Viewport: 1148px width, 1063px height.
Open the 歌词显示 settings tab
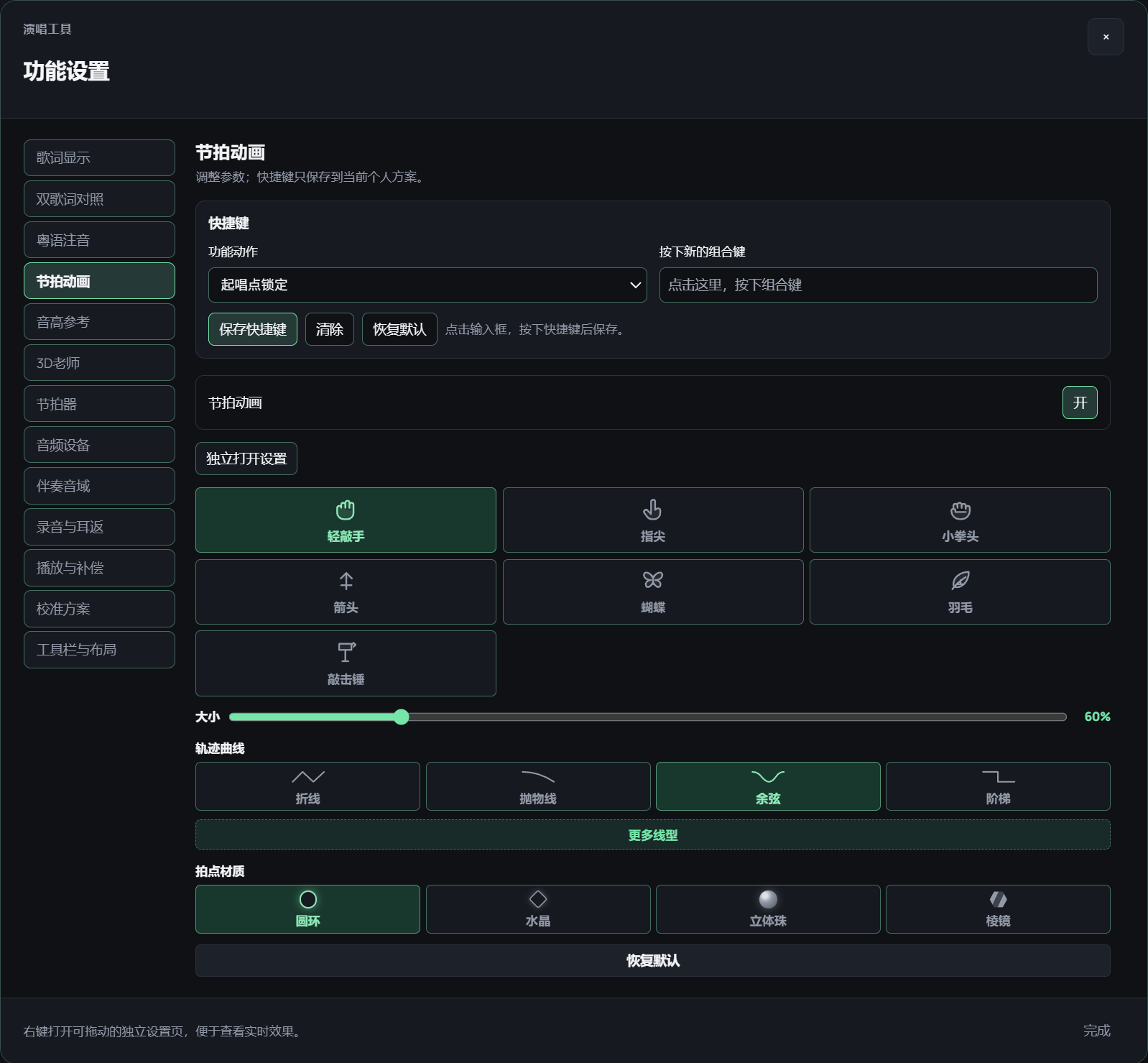pyautogui.click(x=99, y=157)
